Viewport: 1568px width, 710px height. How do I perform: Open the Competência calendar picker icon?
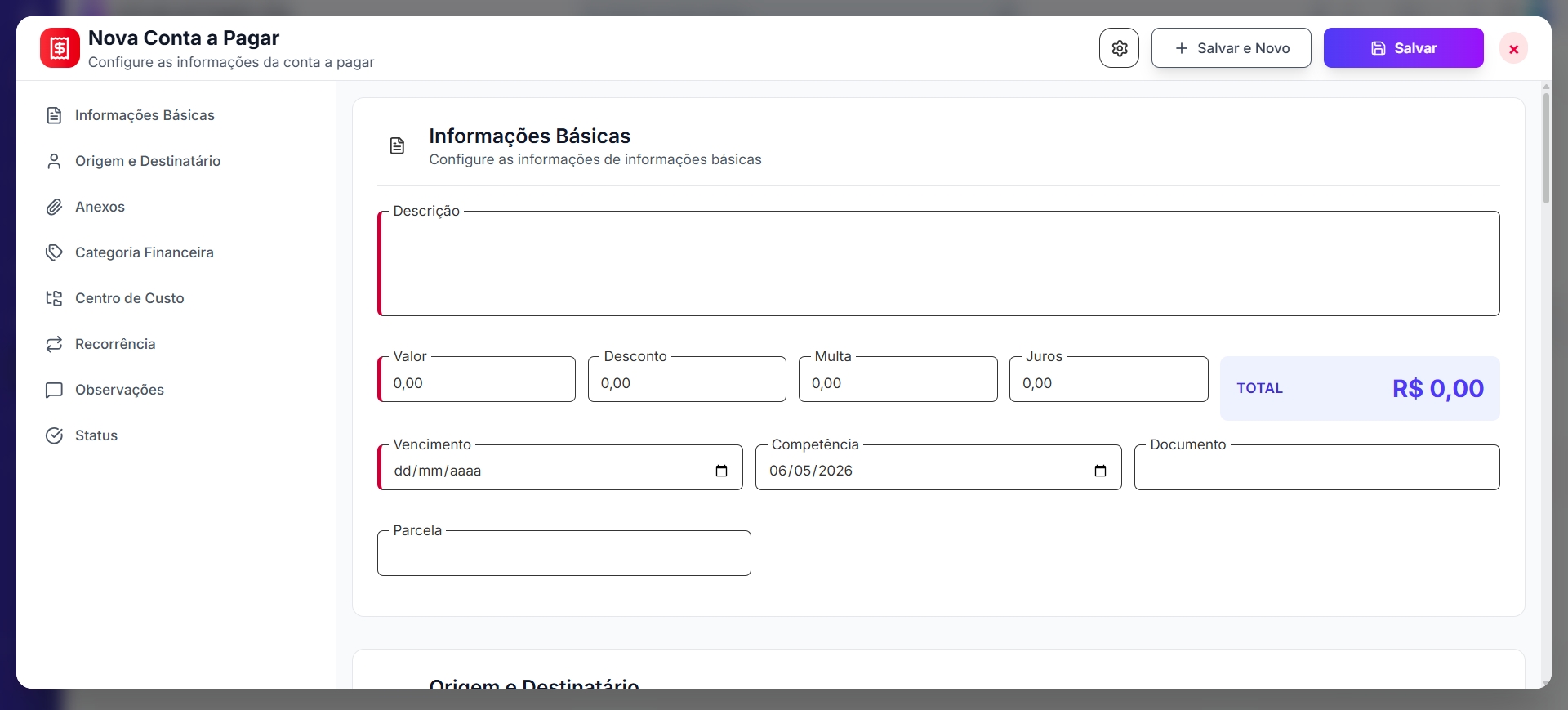coord(1100,471)
